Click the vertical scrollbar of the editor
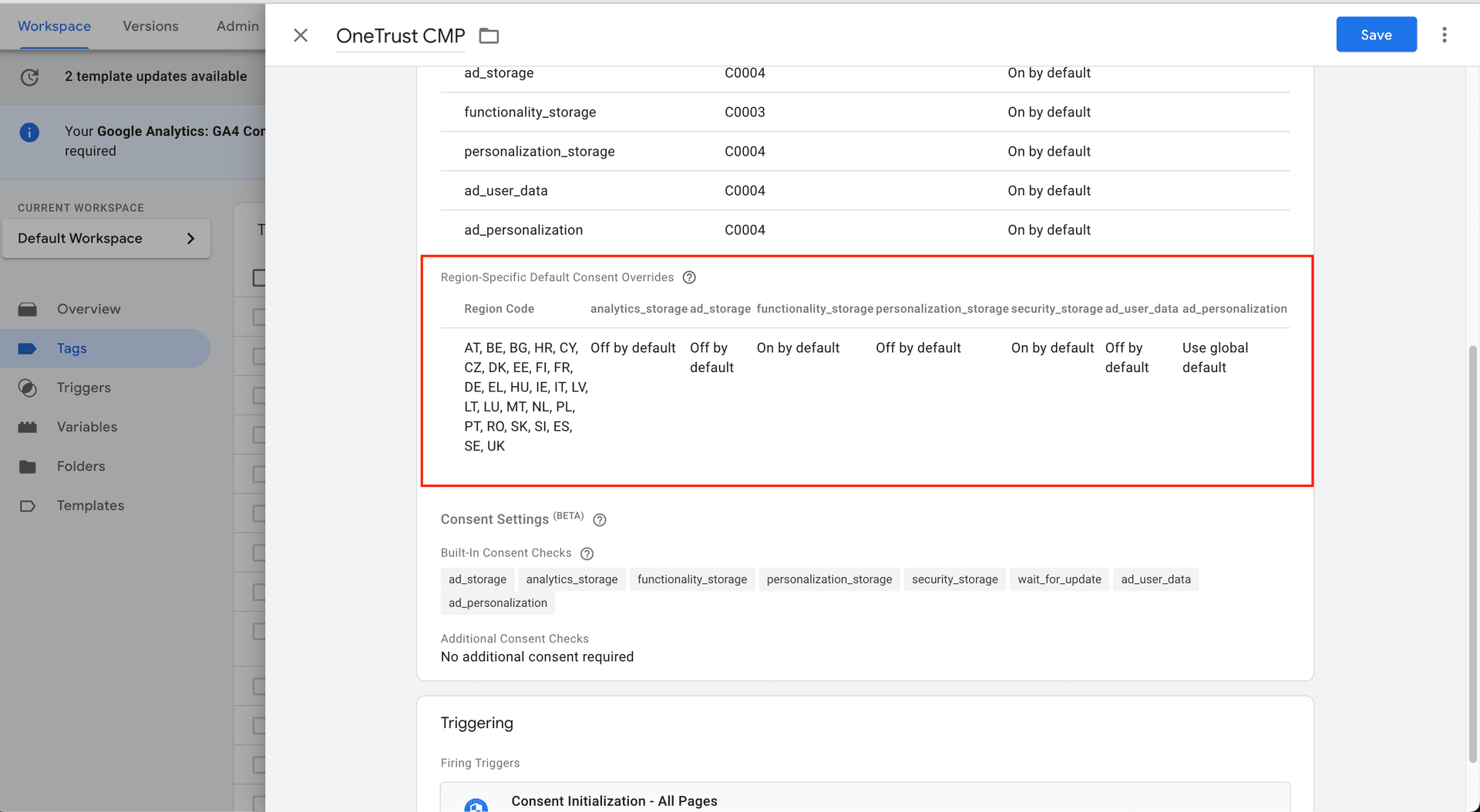Screen dimensions: 1480x812 (1472, 553)
